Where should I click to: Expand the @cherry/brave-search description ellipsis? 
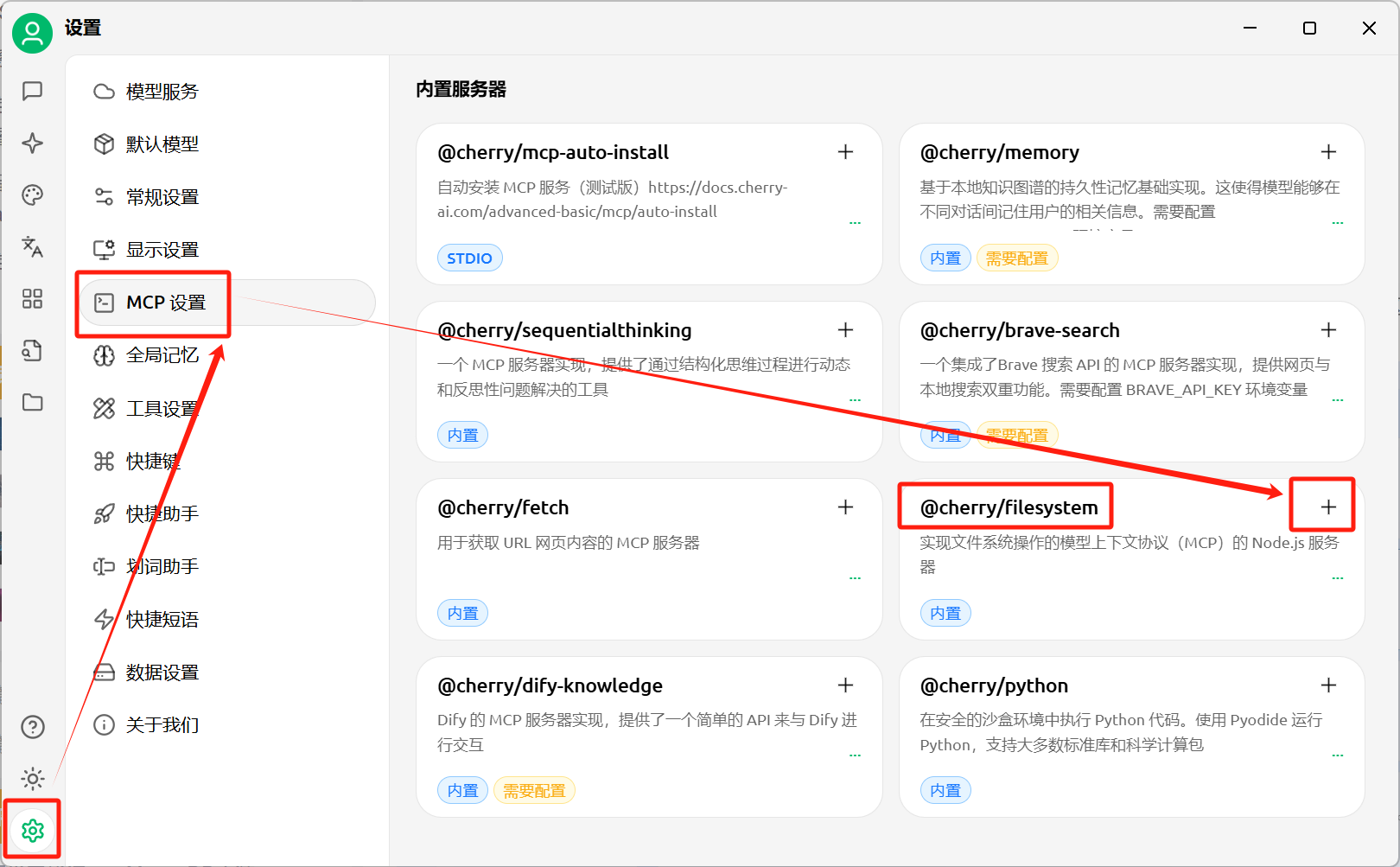pos(1337,400)
